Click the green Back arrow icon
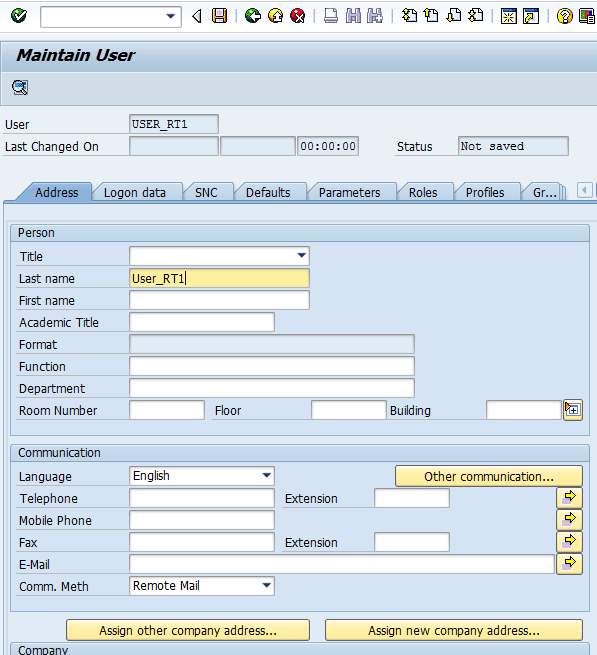The width and height of the screenshot is (597, 655). pos(253,16)
